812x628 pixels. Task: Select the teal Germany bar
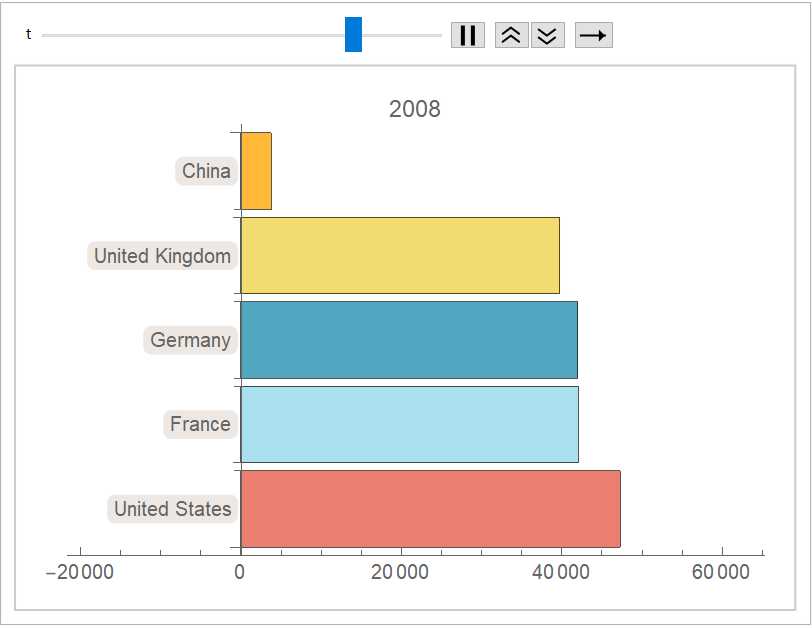click(409, 340)
